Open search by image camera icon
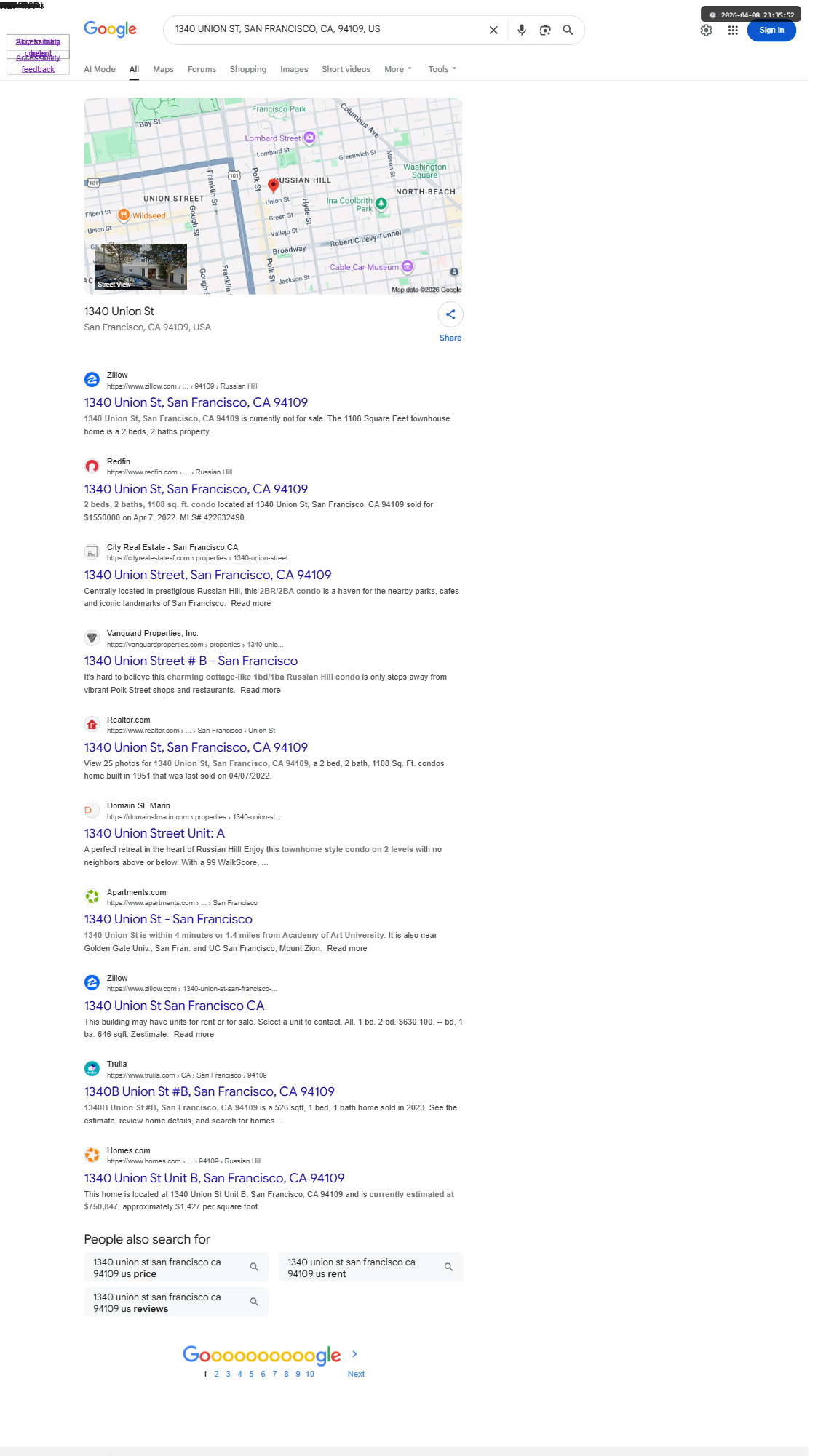The image size is (818, 1456). pos(545,30)
